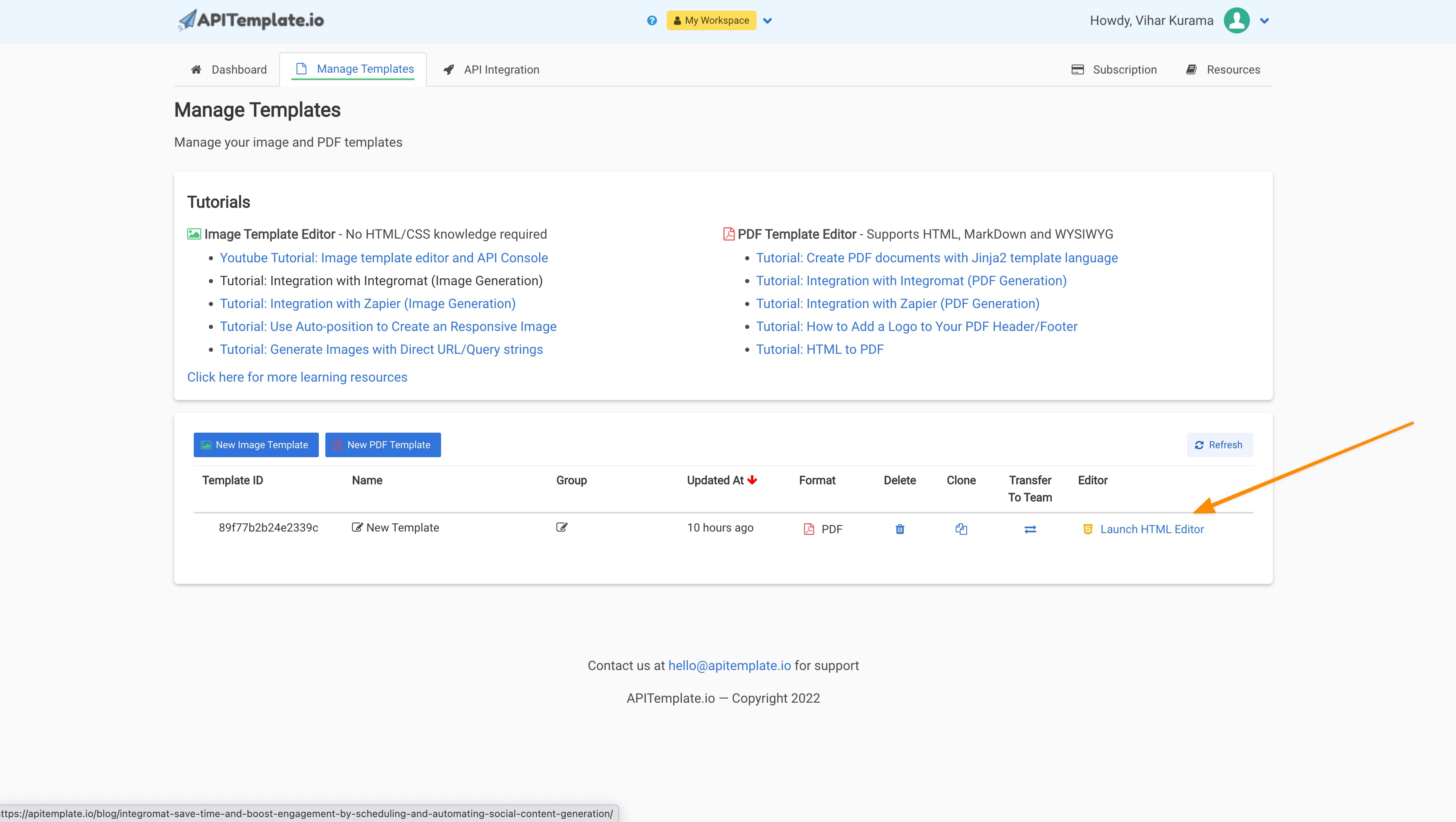Click the Group column header
Viewport: 1456px width, 822px height.
pyautogui.click(x=571, y=480)
